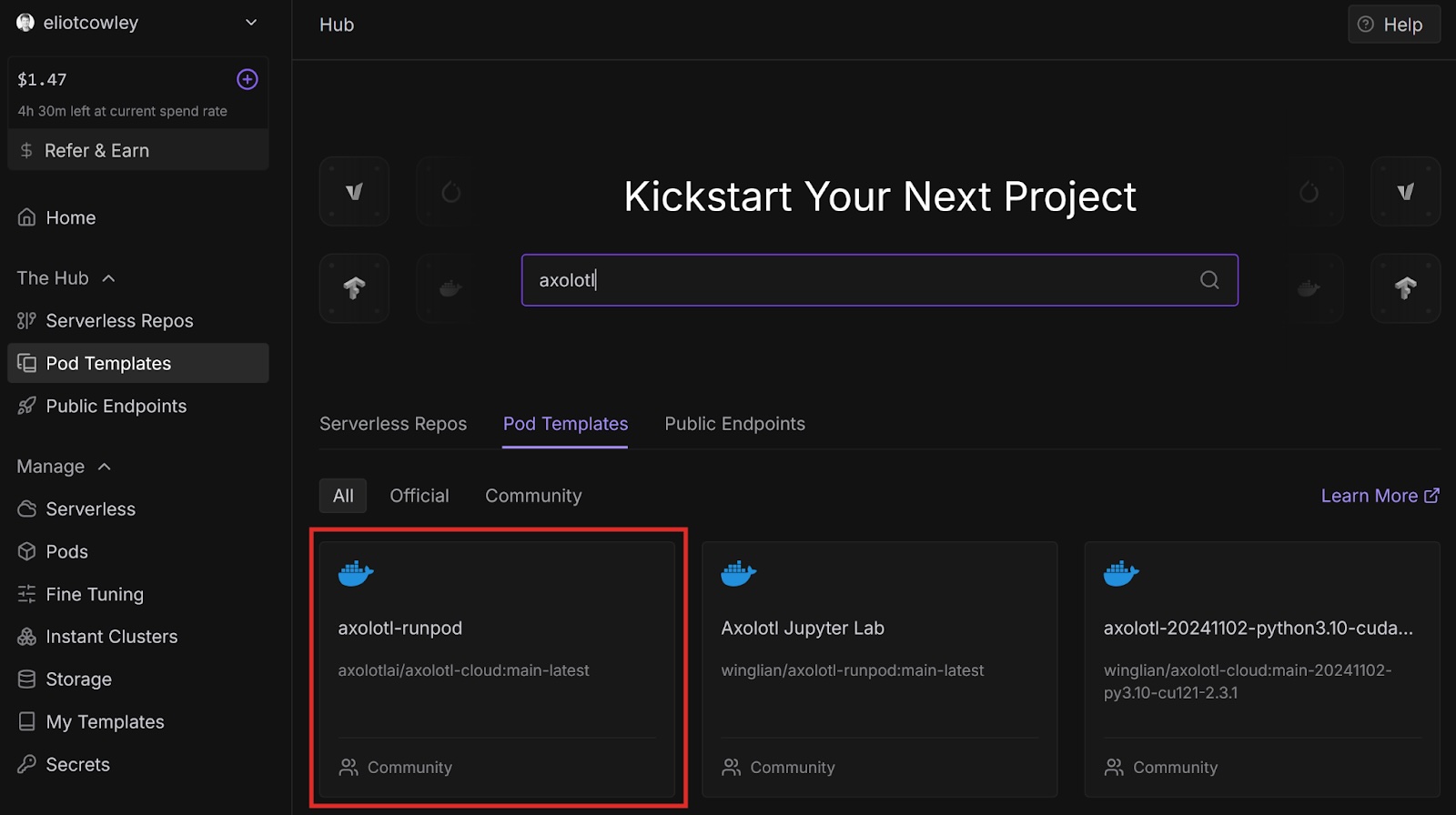The height and width of the screenshot is (815, 1456).
Task: Follow the Learn More link
Action: pyautogui.click(x=1380, y=496)
